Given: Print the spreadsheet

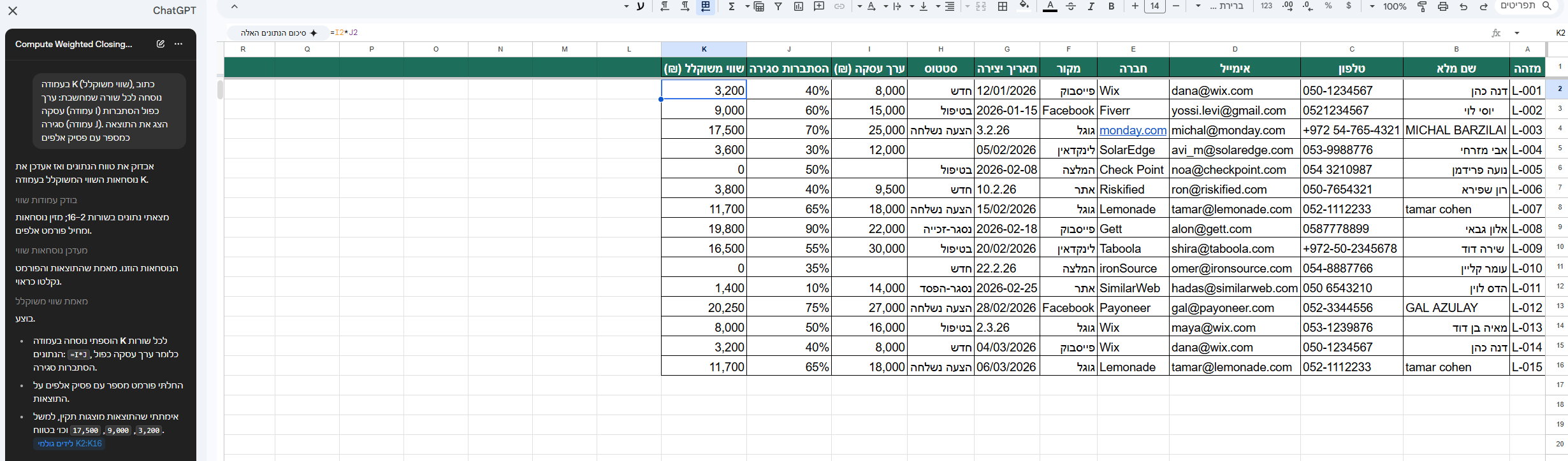Looking at the screenshot, I should coord(1442,6).
